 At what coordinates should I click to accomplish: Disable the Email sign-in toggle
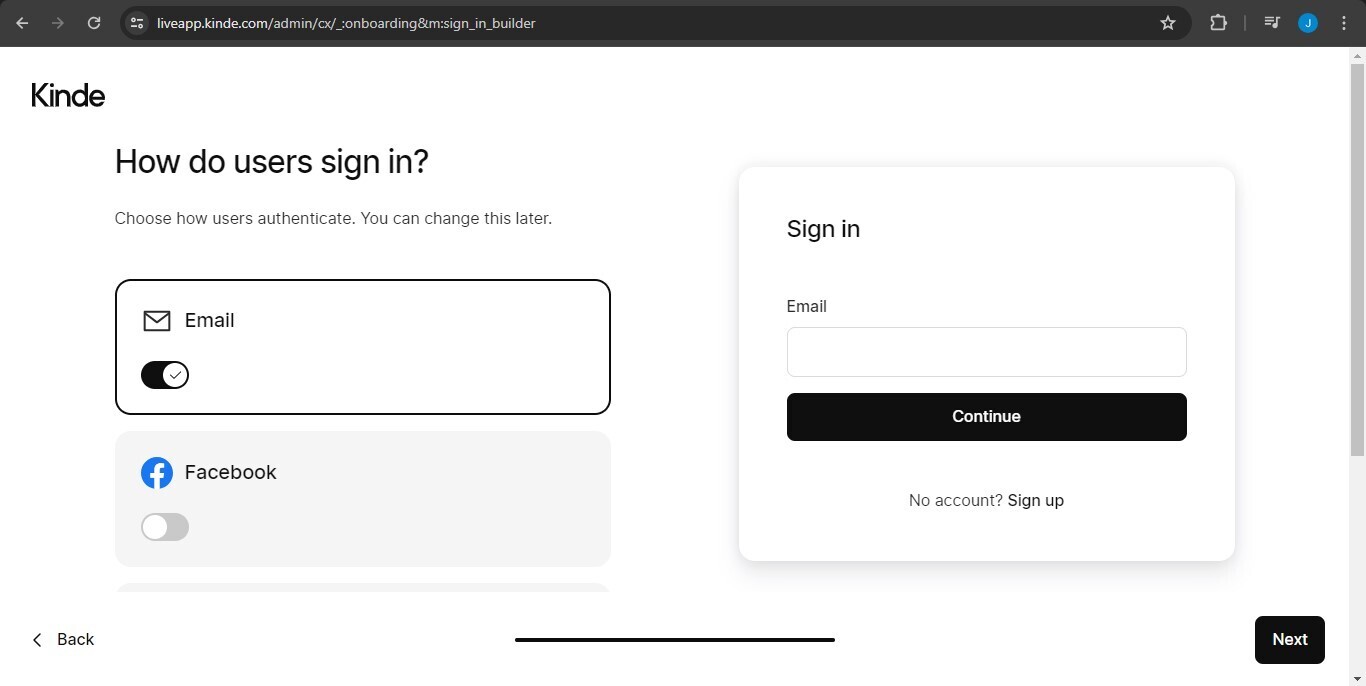coord(165,375)
